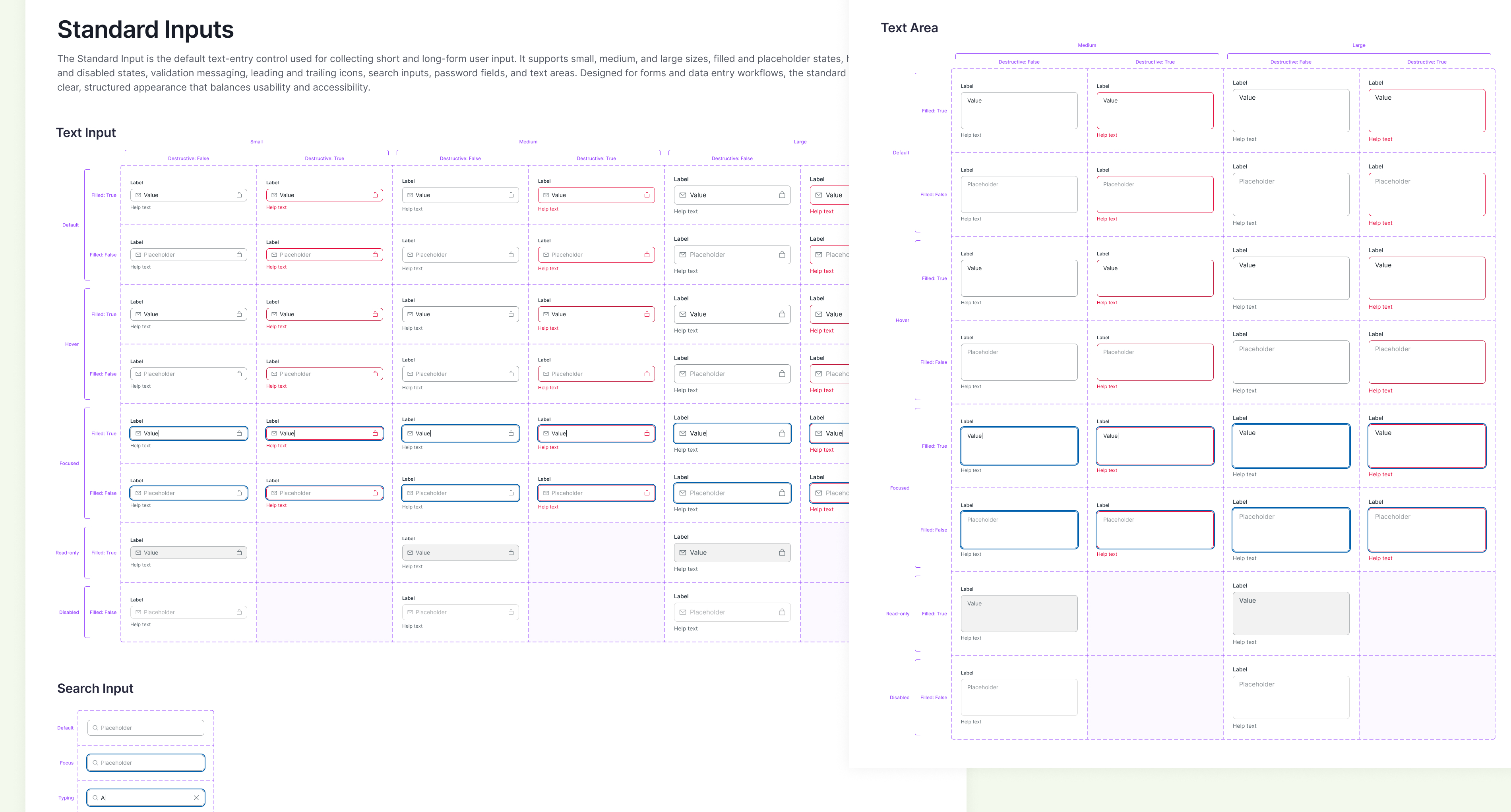Click Medium non-destructive Focused filled text area
This screenshot has width=1511, height=812.
(x=1019, y=446)
